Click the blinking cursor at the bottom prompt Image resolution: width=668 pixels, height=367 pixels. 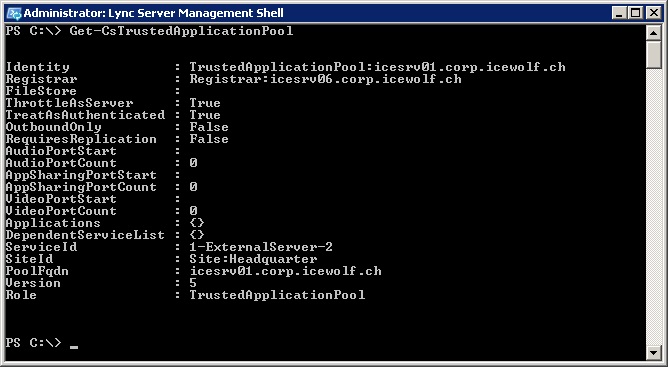point(74,347)
